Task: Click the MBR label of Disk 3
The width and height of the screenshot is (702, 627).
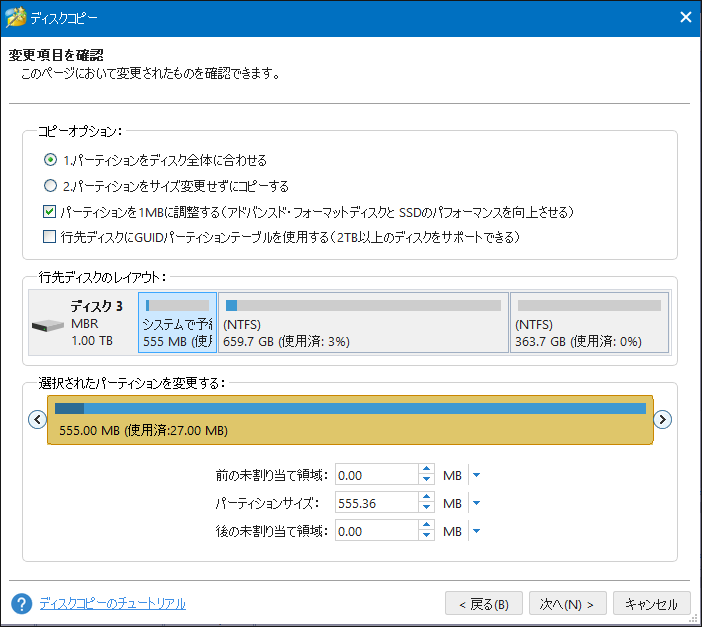Action: pos(85,323)
